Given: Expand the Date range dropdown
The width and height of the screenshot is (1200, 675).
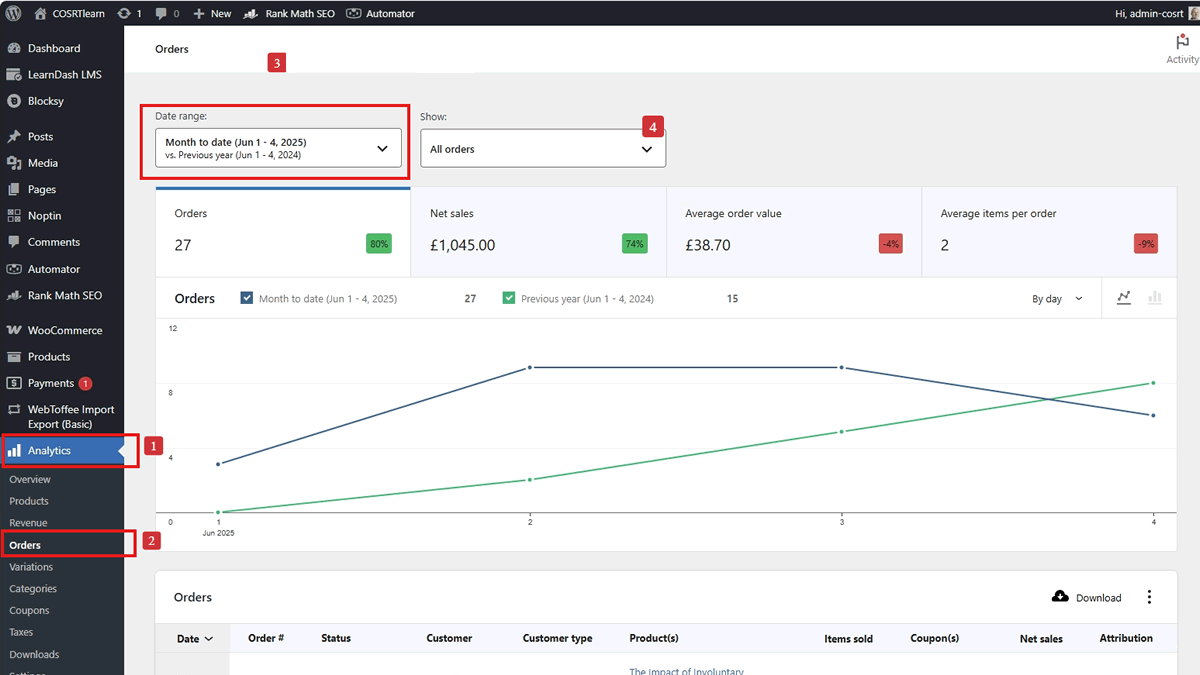Looking at the screenshot, I should pyautogui.click(x=278, y=148).
